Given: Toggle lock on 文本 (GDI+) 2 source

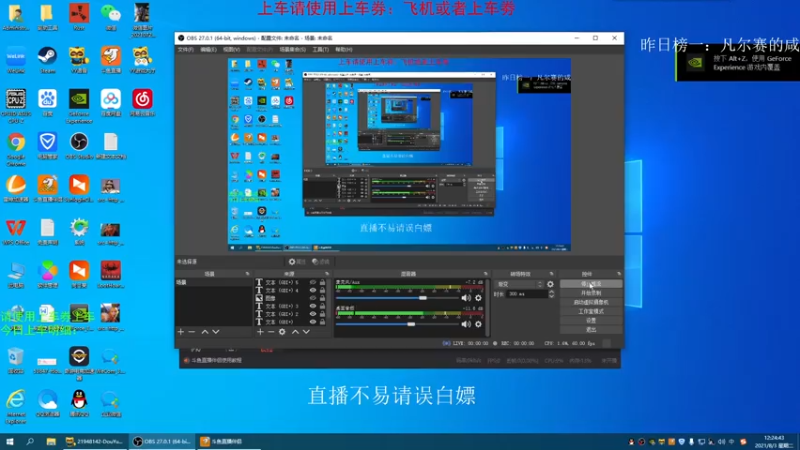Looking at the screenshot, I should click(x=322, y=314).
